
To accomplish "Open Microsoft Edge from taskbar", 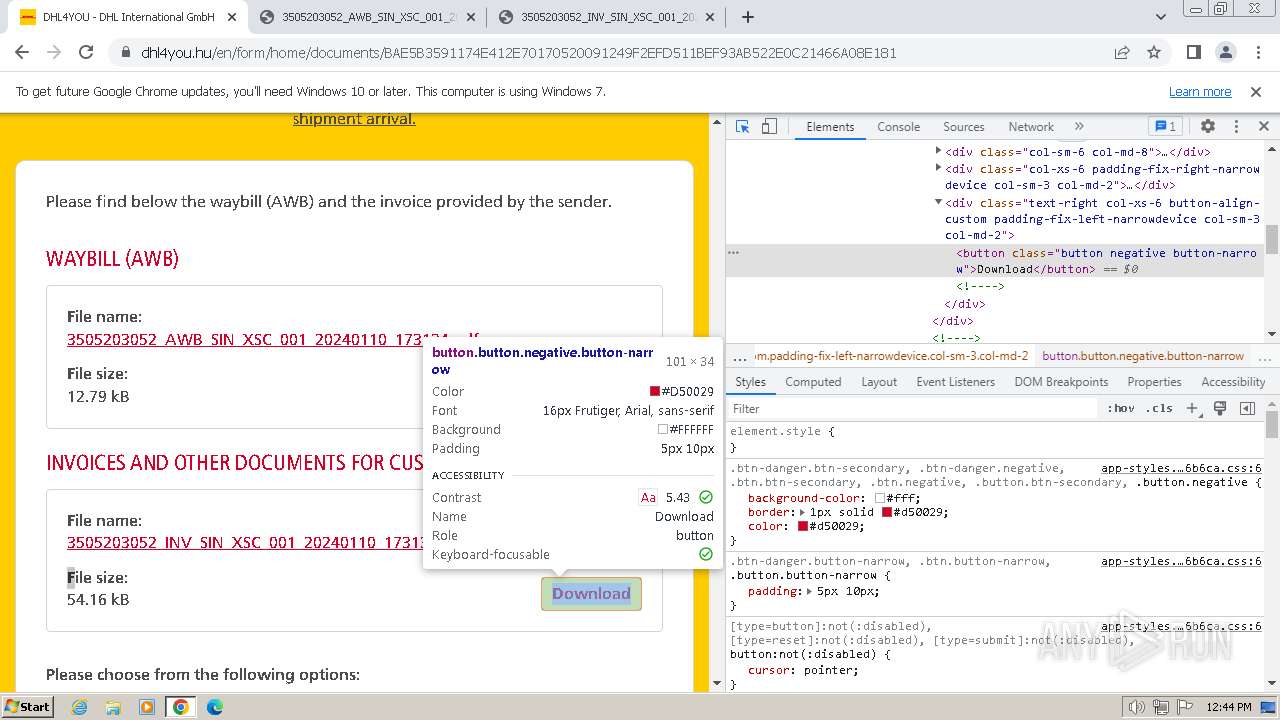I will click(215, 707).
